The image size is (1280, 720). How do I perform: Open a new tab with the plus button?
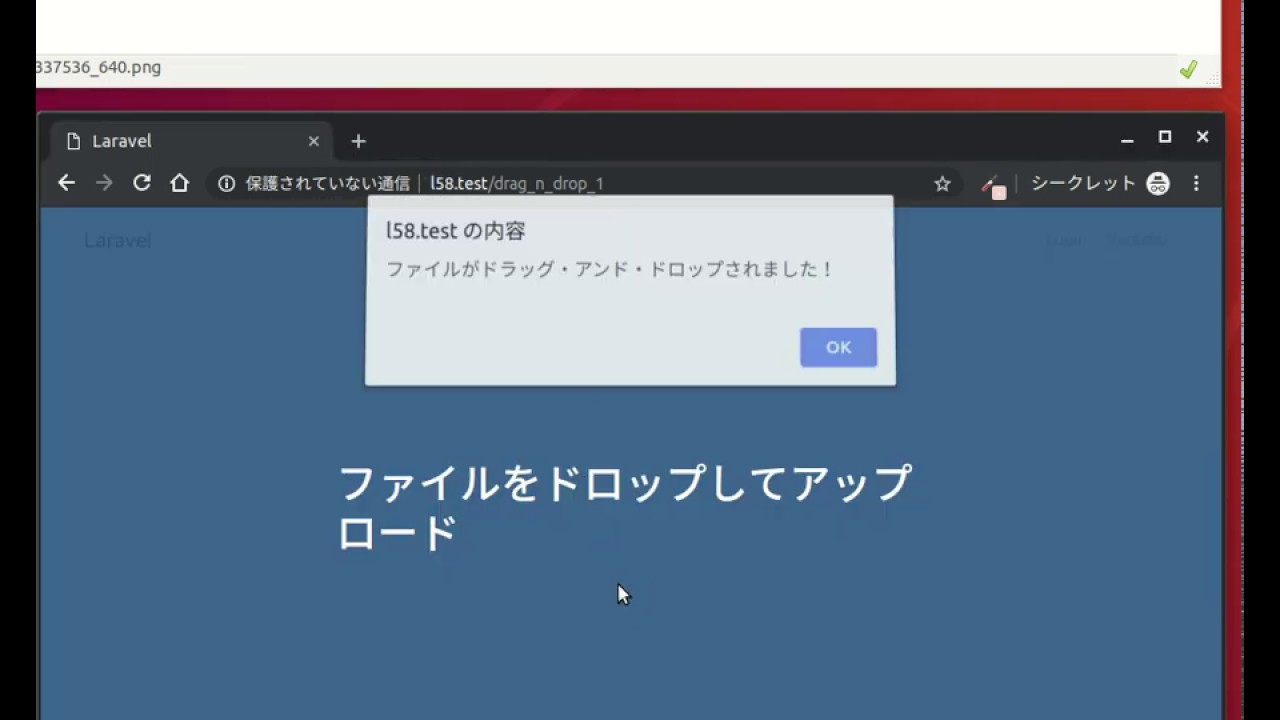(358, 142)
